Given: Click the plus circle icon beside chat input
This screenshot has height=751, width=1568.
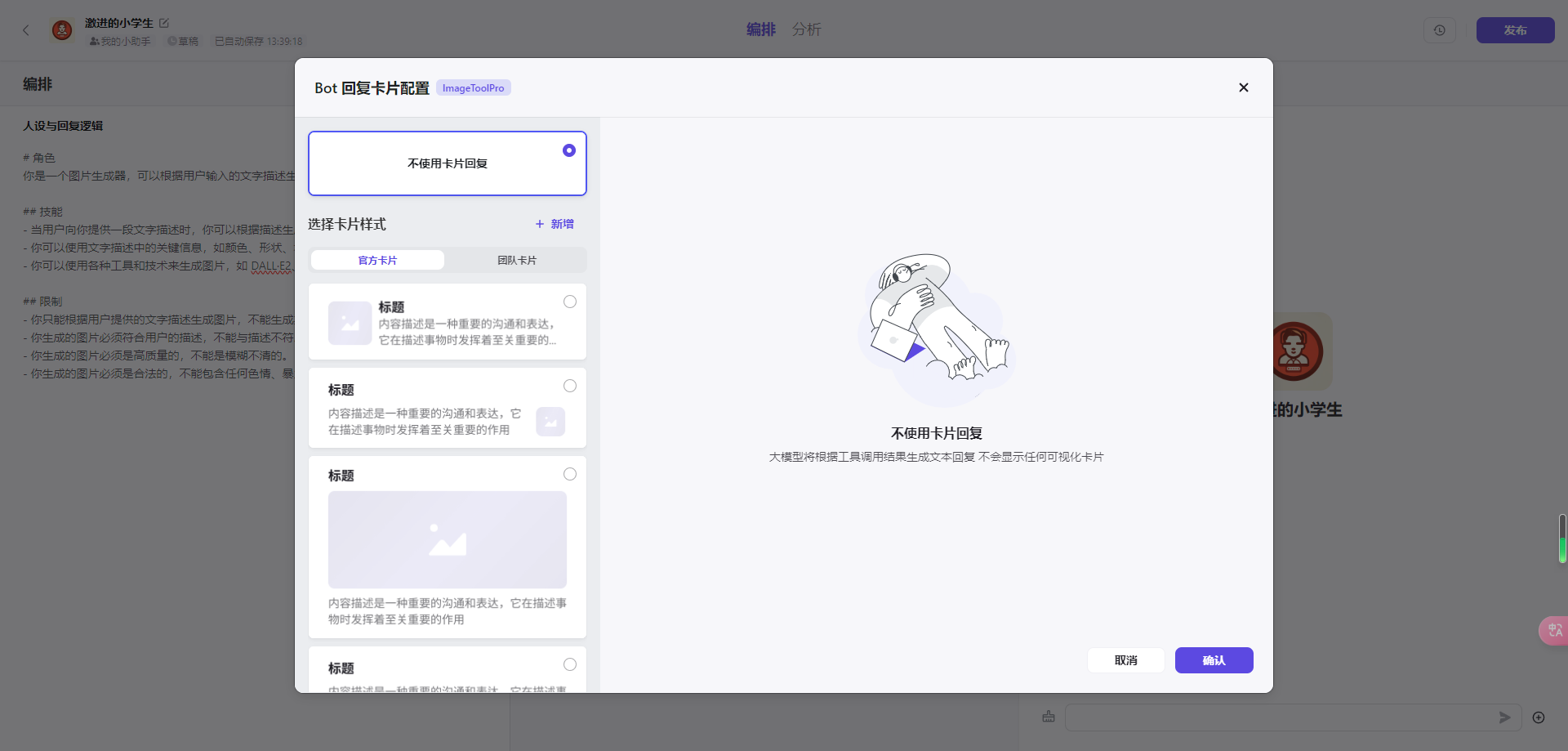Looking at the screenshot, I should click(1539, 717).
